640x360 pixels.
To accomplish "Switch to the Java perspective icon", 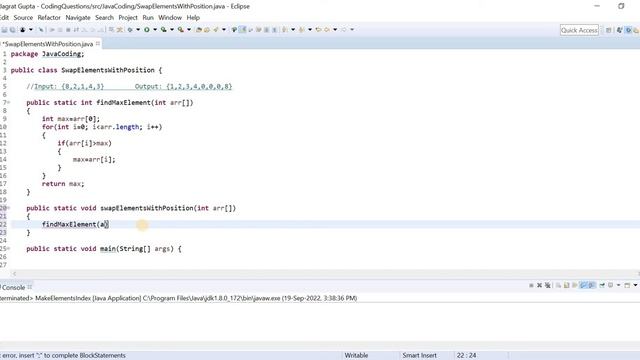I will tap(620, 30).
